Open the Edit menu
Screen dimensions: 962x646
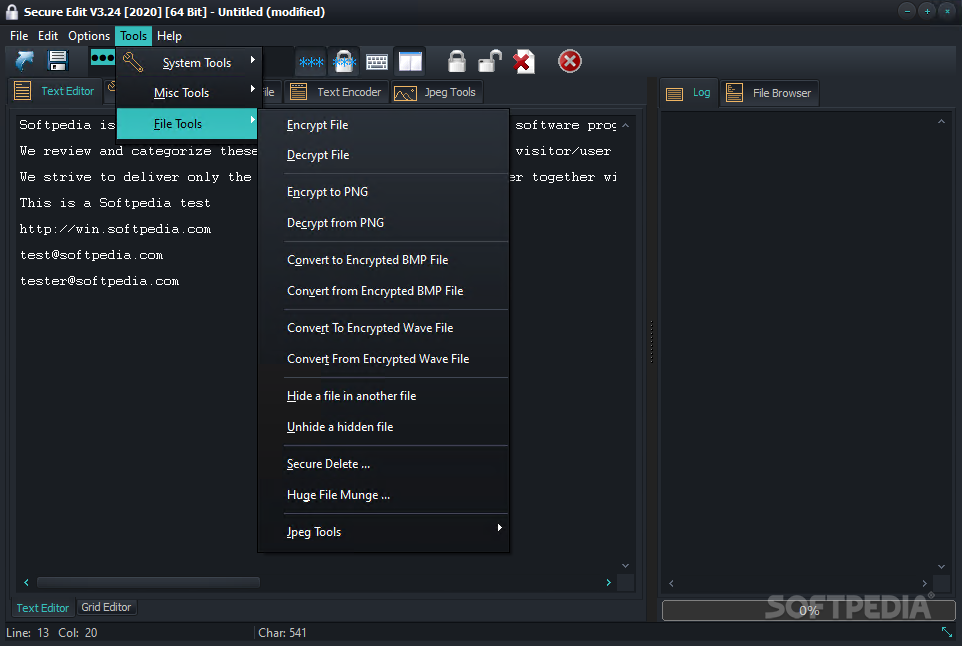(x=48, y=36)
